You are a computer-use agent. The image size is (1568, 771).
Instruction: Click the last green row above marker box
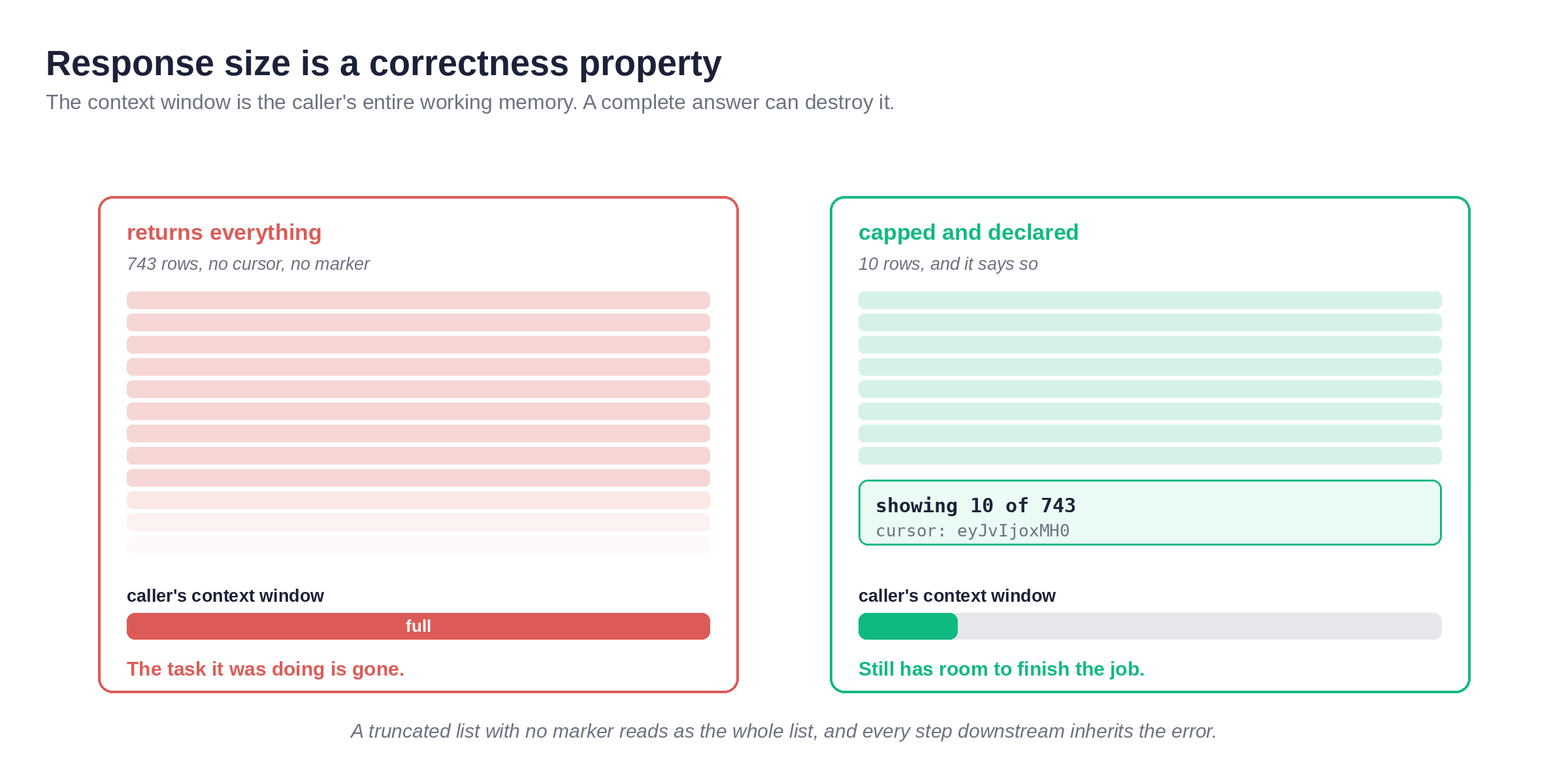click(x=1150, y=455)
